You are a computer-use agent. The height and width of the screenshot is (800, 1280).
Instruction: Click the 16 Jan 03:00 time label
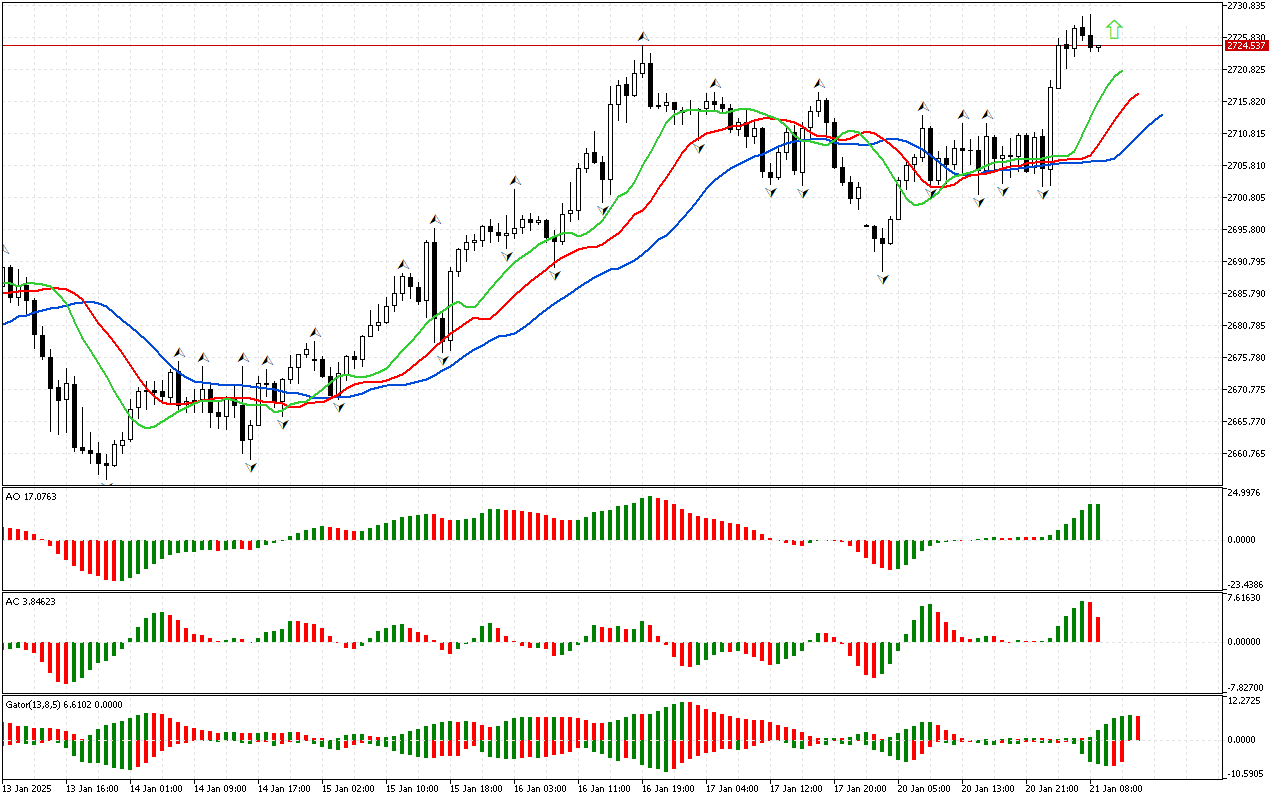[542, 789]
